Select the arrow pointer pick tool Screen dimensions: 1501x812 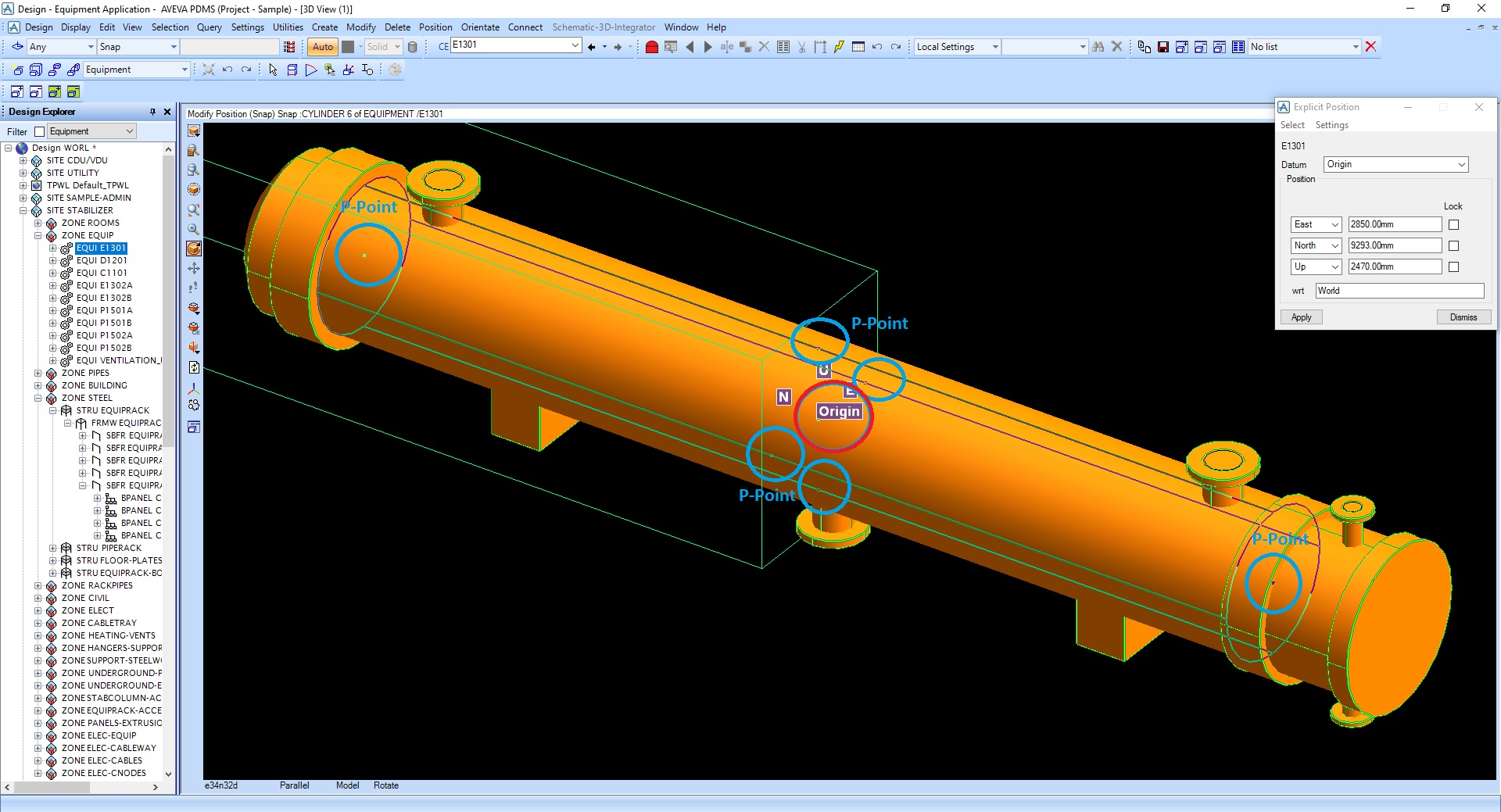click(x=273, y=70)
